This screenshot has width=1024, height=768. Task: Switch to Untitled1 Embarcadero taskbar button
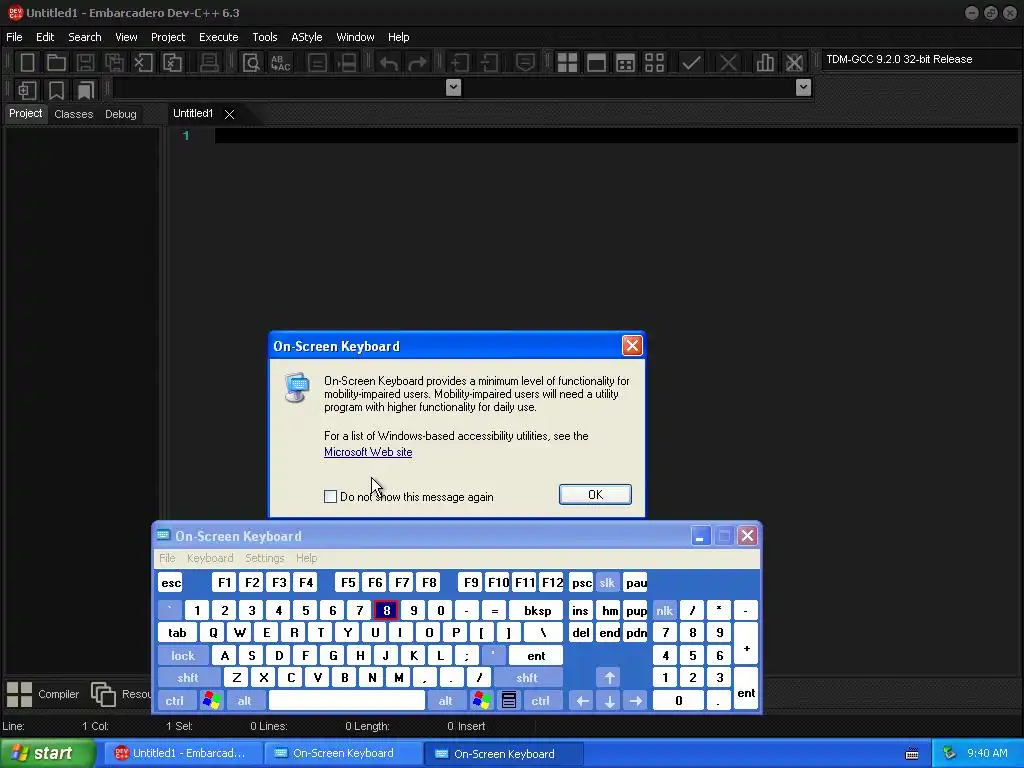(x=182, y=753)
